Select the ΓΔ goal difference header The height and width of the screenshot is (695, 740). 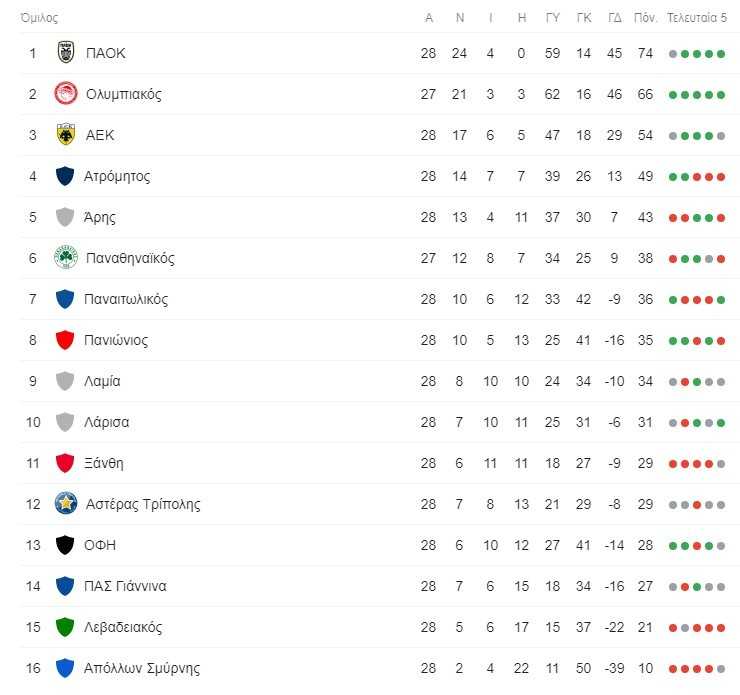coord(614,18)
